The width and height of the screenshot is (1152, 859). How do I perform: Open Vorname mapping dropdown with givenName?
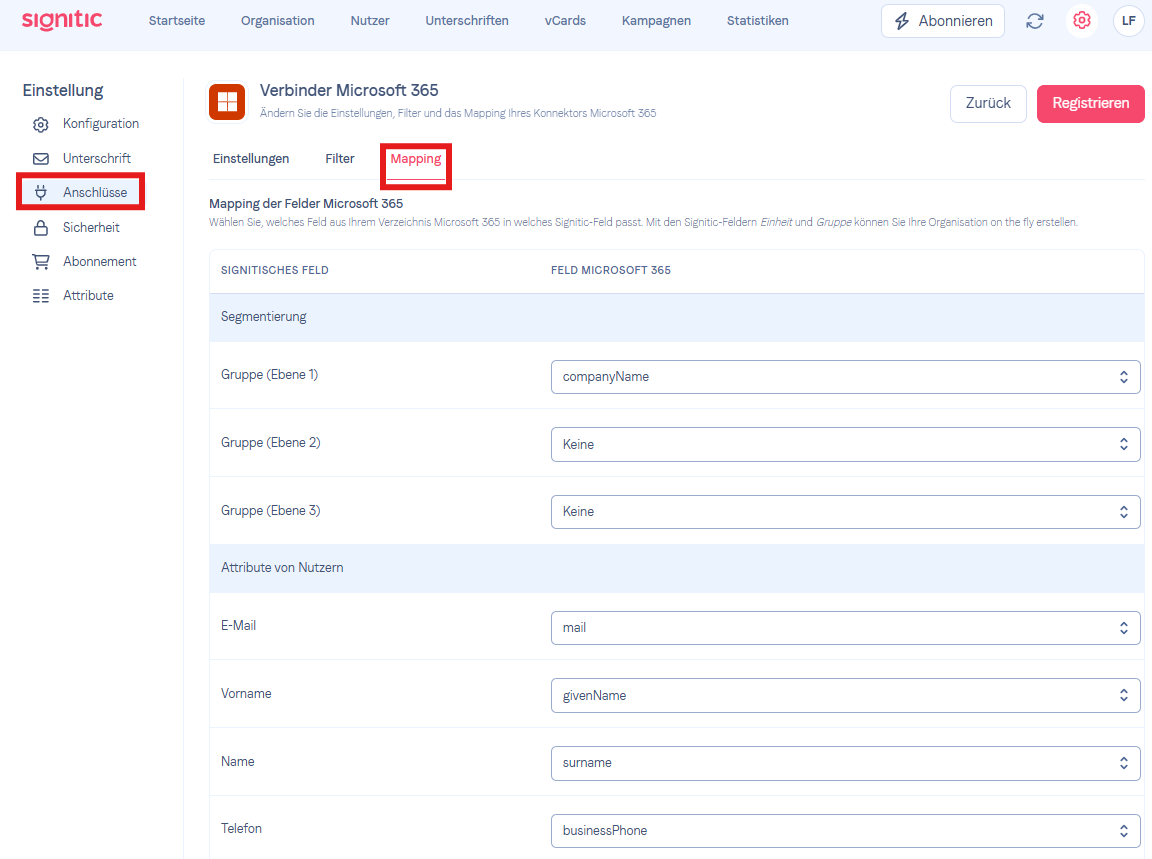pyautogui.click(x=845, y=695)
